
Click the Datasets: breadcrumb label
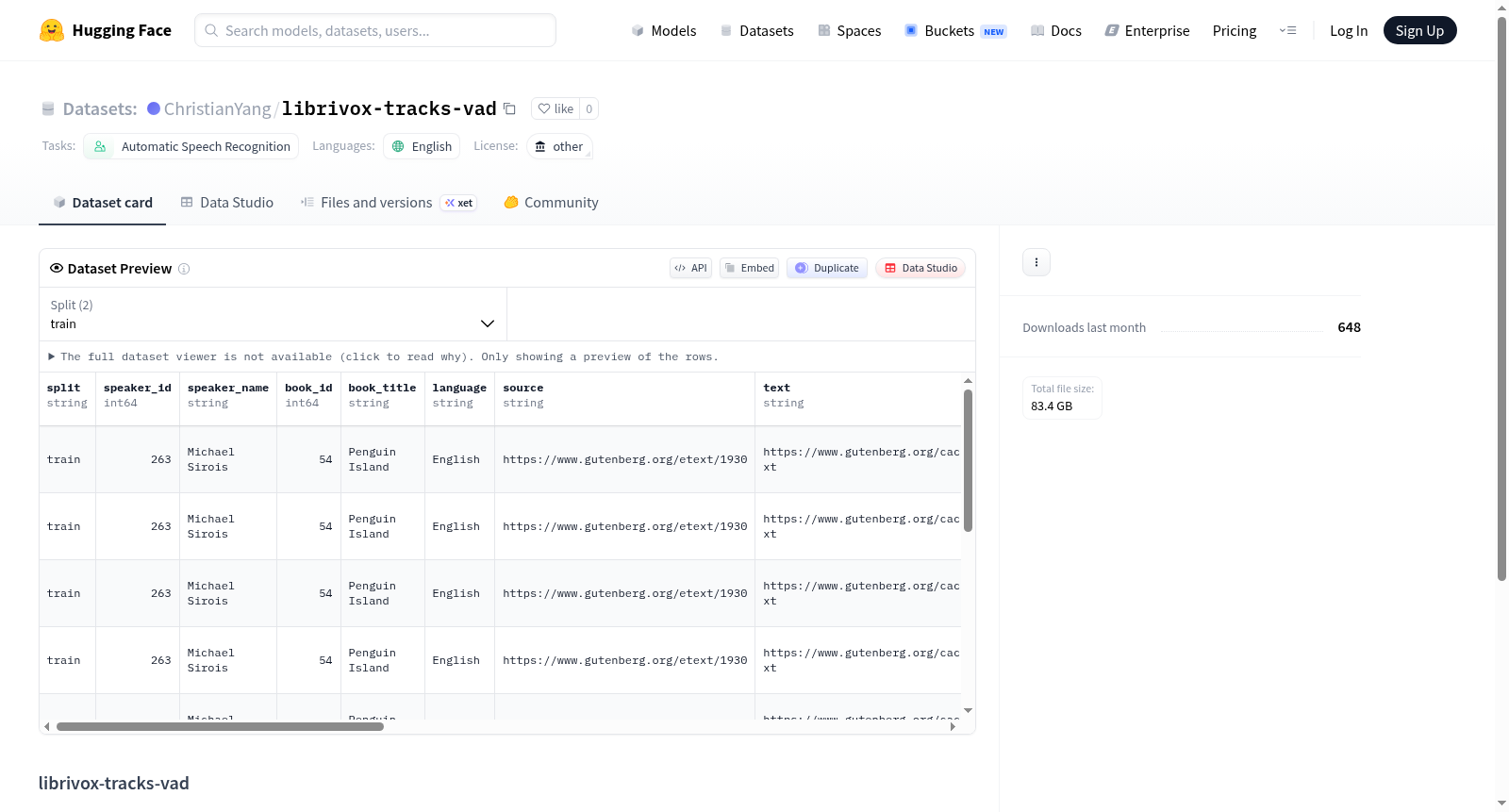point(100,108)
